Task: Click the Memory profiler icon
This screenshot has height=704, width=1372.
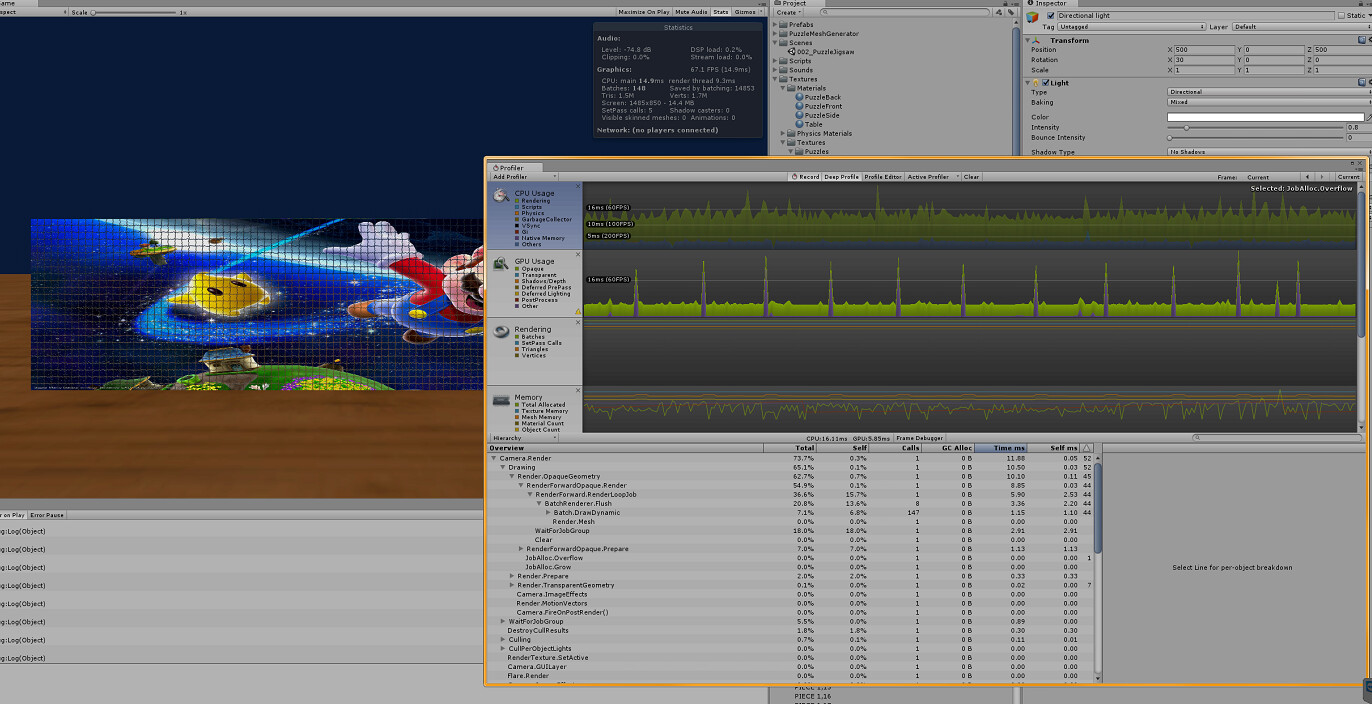Action: pos(501,400)
